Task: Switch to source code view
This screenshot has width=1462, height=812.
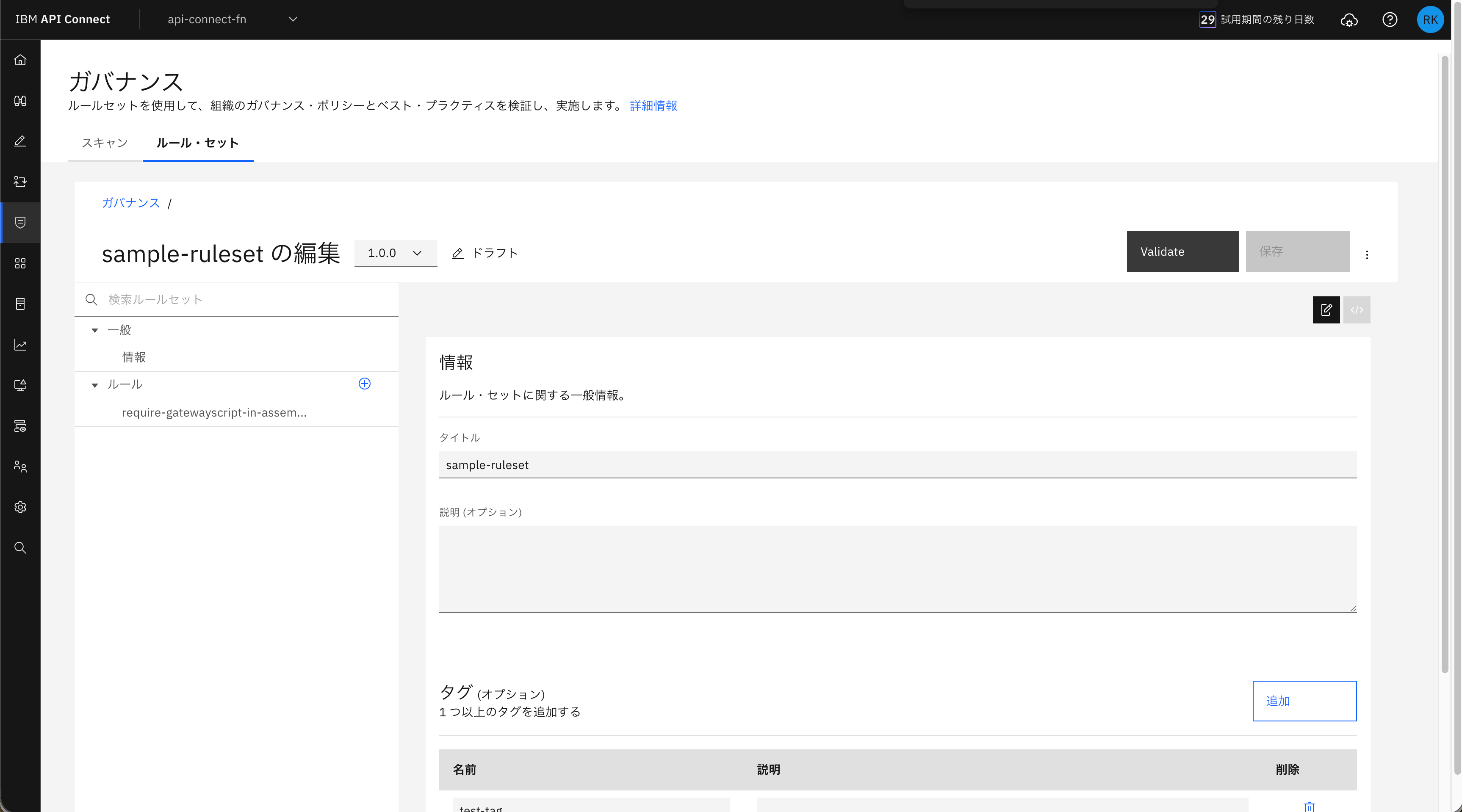Action: [1357, 310]
